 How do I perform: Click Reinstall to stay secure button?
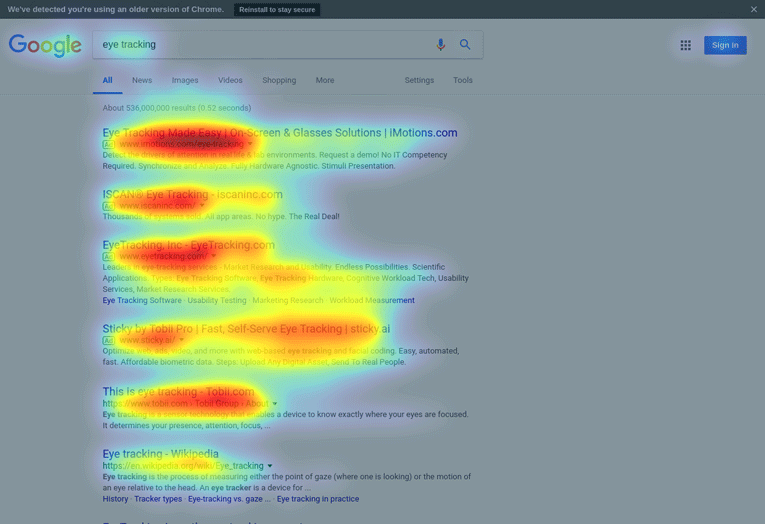click(277, 10)
